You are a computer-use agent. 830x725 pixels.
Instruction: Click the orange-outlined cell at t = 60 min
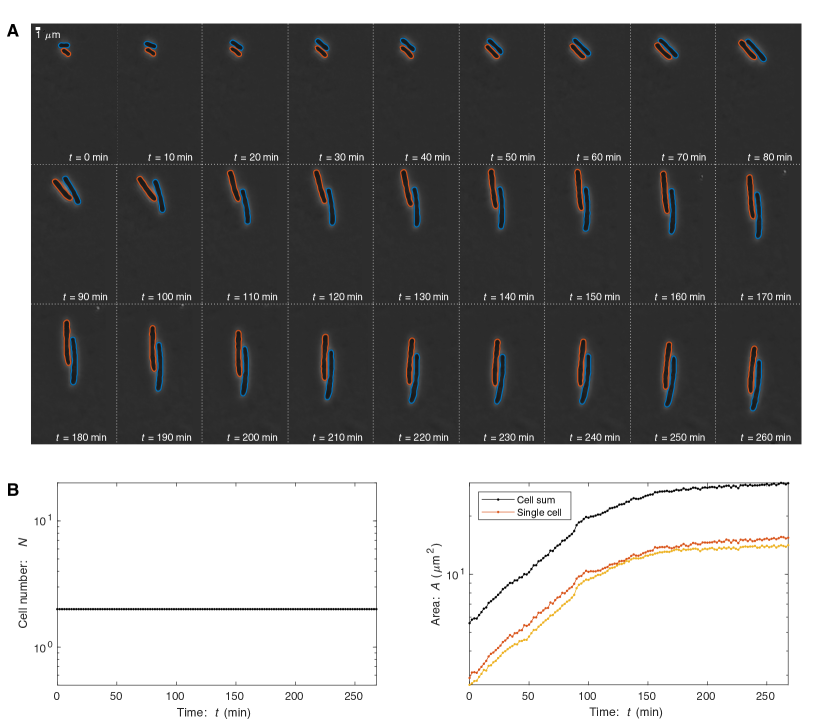click(578, 51)
